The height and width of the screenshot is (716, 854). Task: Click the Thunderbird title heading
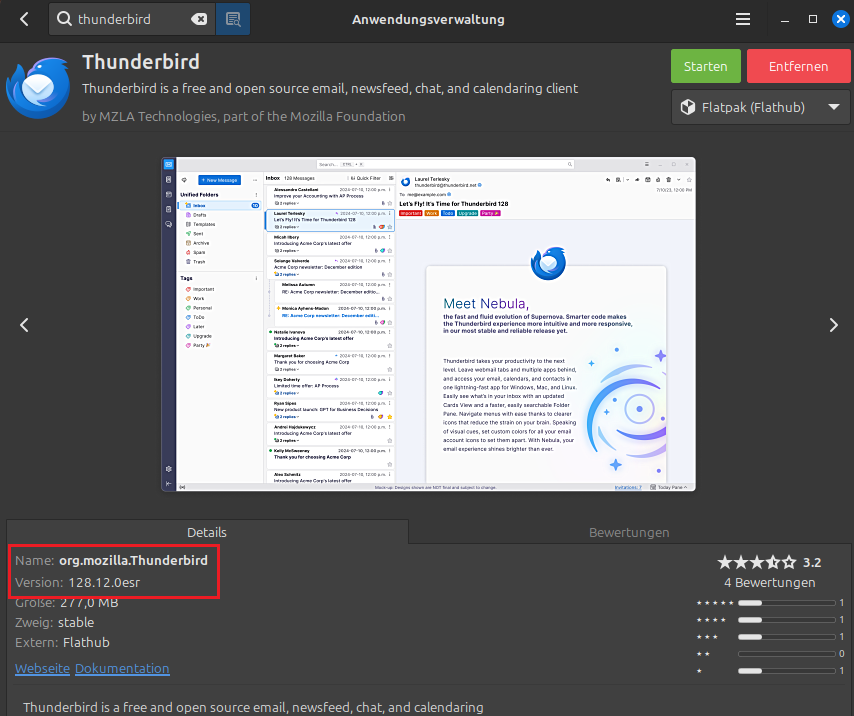pos(141,62)
